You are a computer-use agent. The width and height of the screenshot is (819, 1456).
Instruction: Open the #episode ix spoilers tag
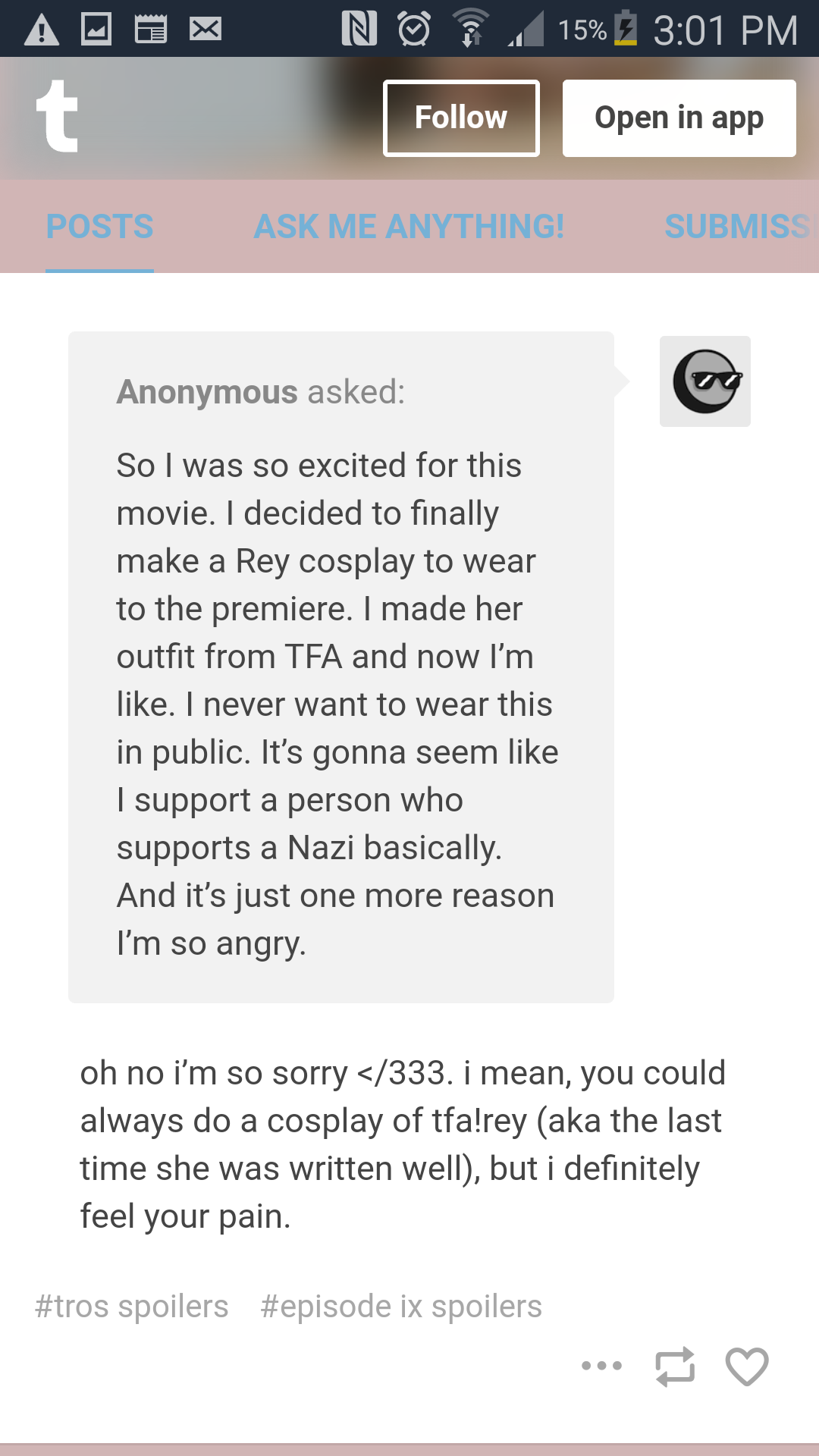(401, 1307)
